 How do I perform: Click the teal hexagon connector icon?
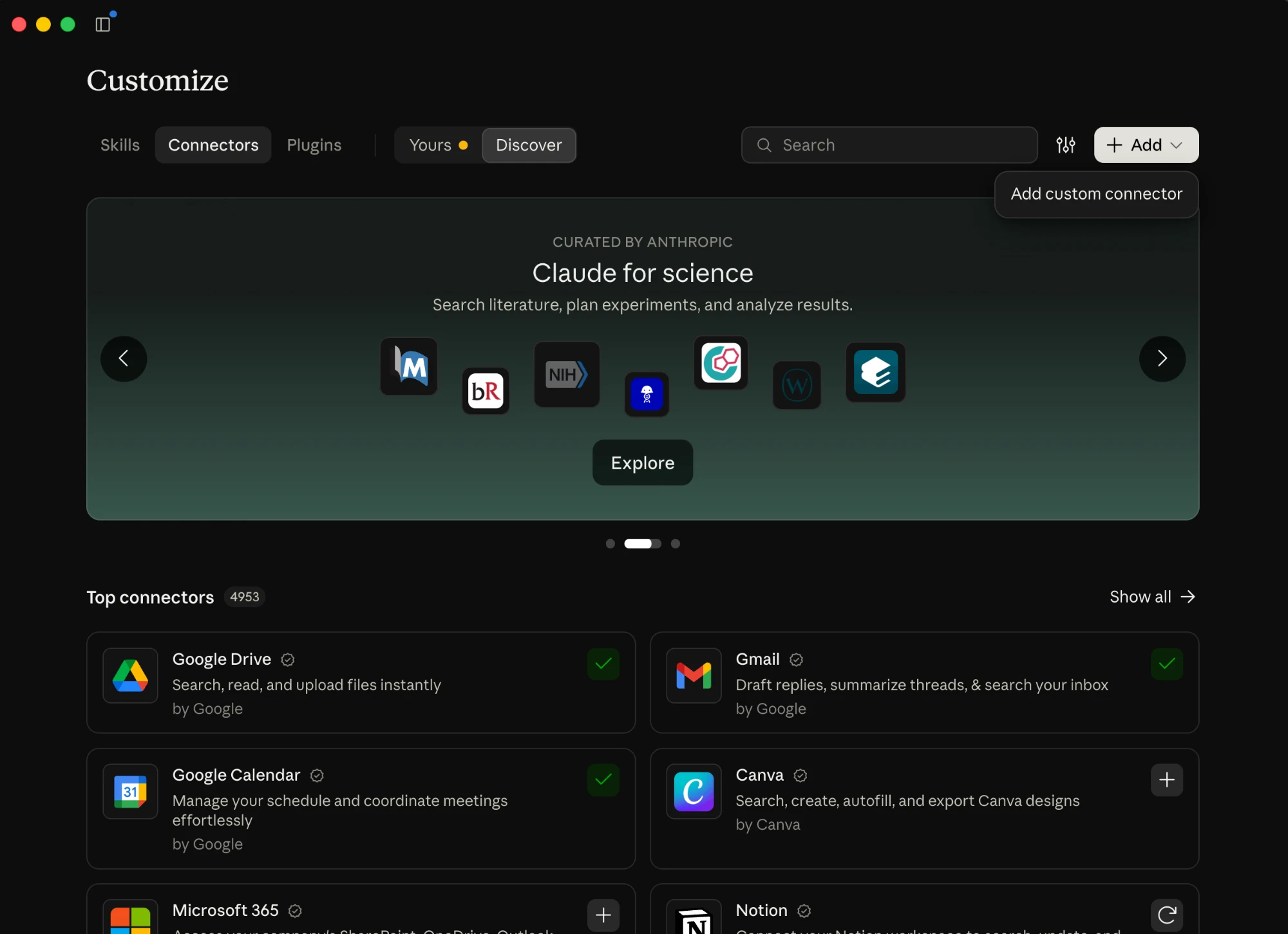coord(721,362)
